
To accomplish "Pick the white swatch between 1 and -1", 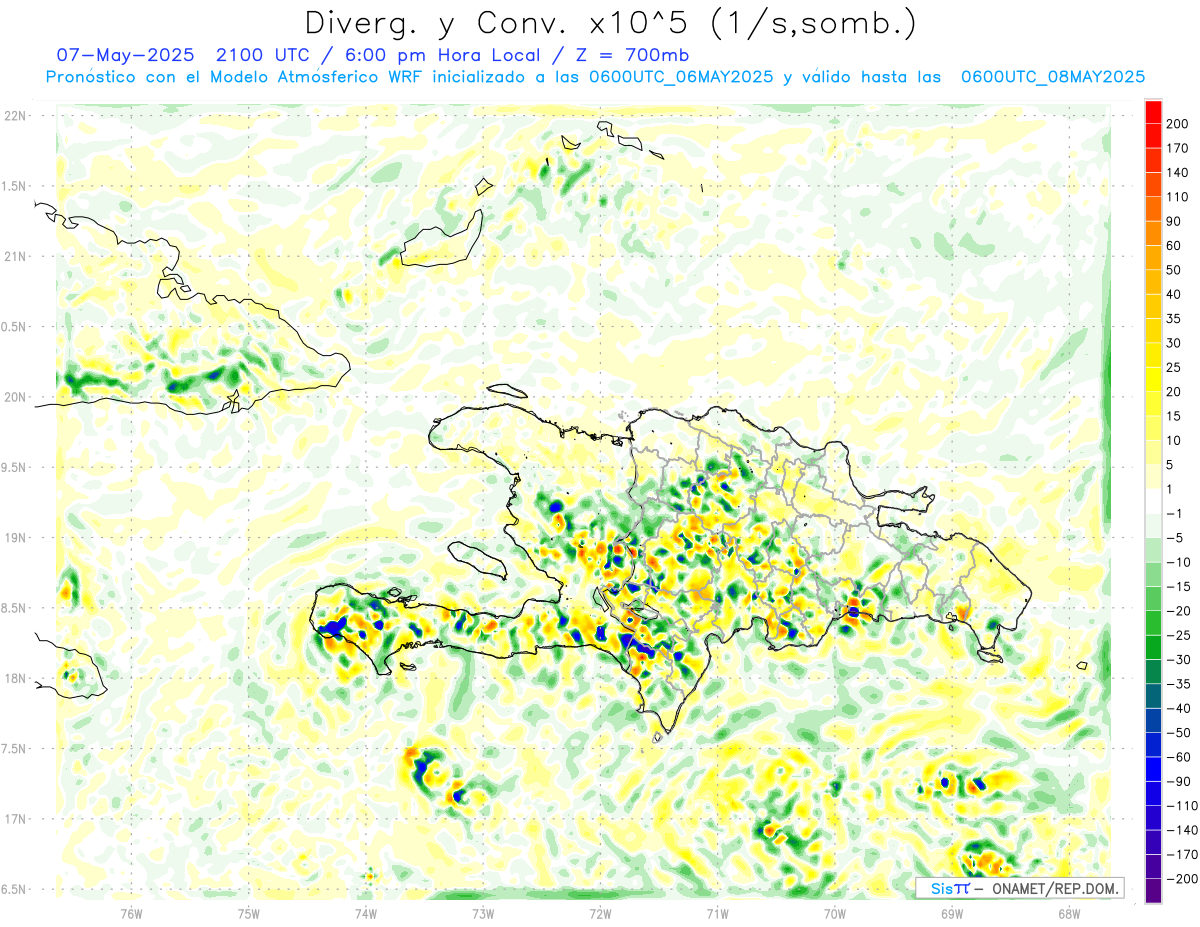I will [x=1154, y=502].
